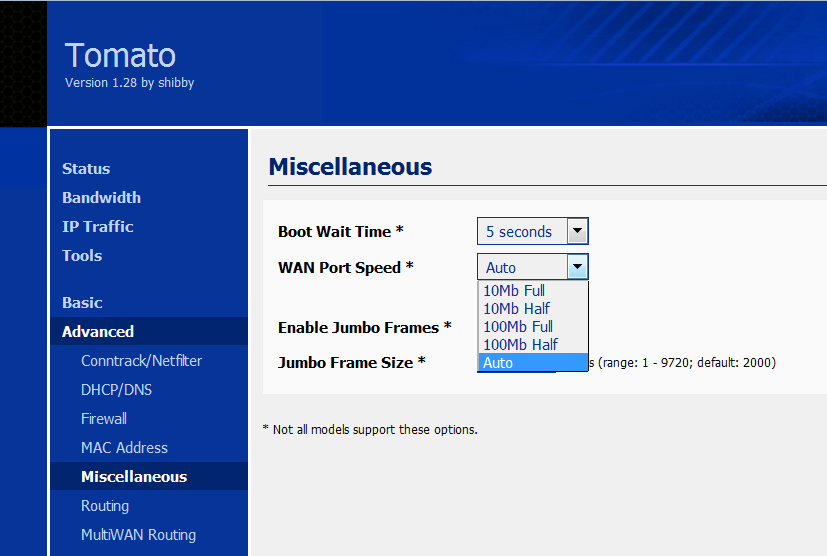The width and height of the screenshot is (827, 556).
Task: Choose 100Mb Half port speed option
Action: pyautogui.click(x=533, y=344)
